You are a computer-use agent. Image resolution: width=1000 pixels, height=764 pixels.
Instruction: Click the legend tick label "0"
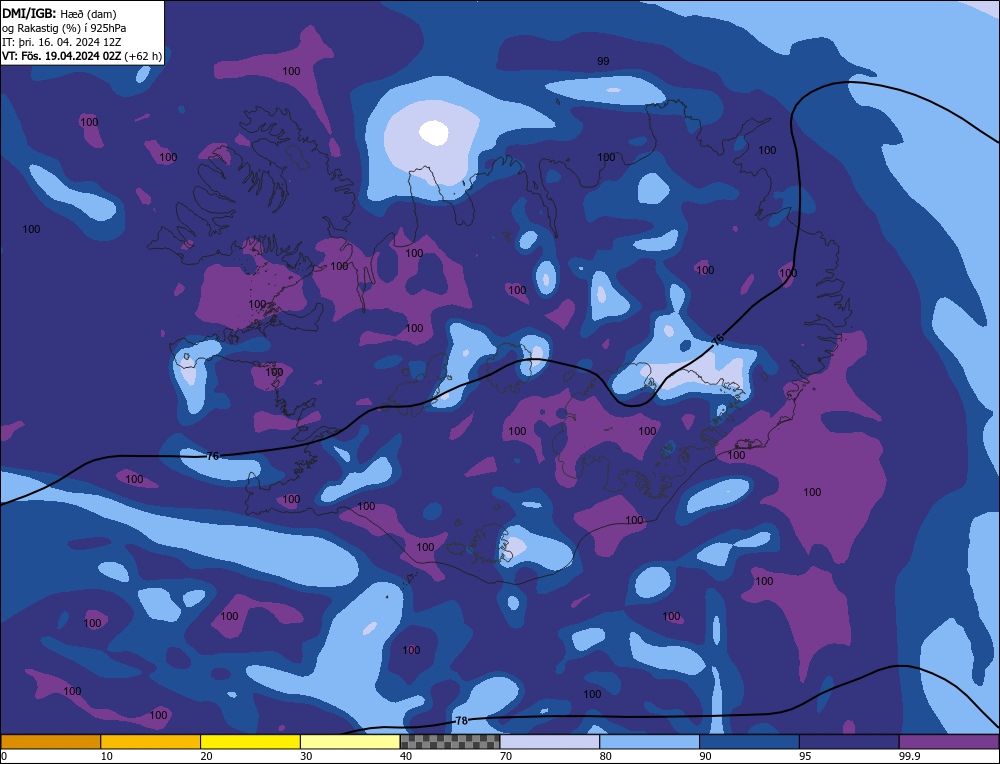[4, 756]
